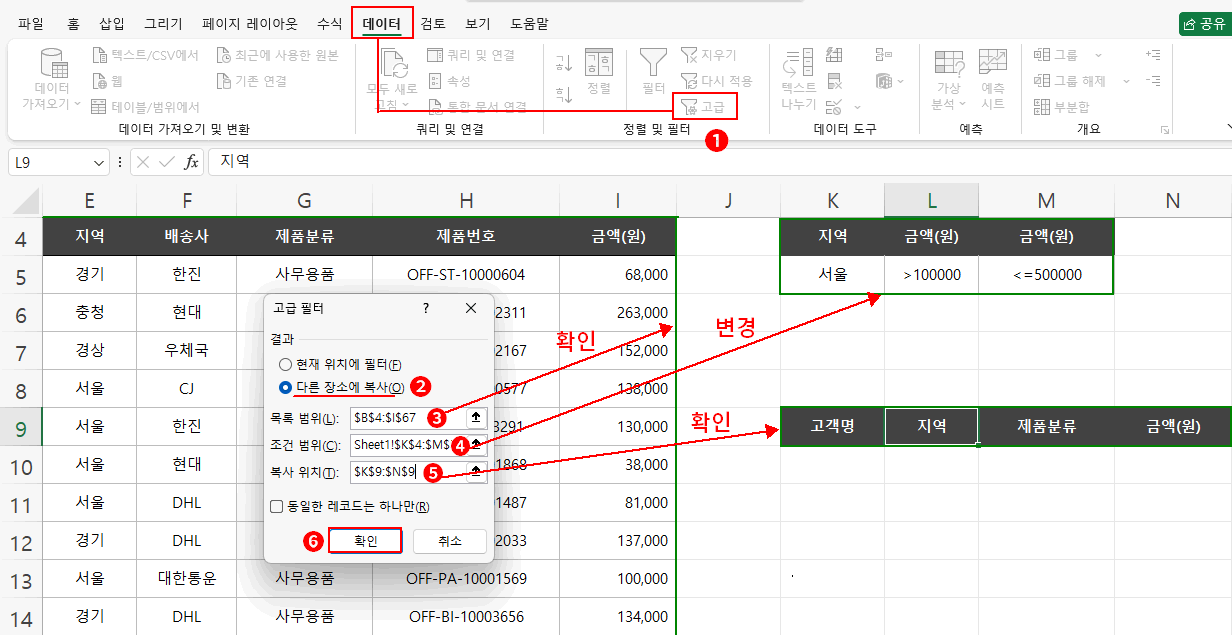Click the 텍스트/CSV에서 import icon
Viewport: 1232px width, 635px height.
(99, 55)
